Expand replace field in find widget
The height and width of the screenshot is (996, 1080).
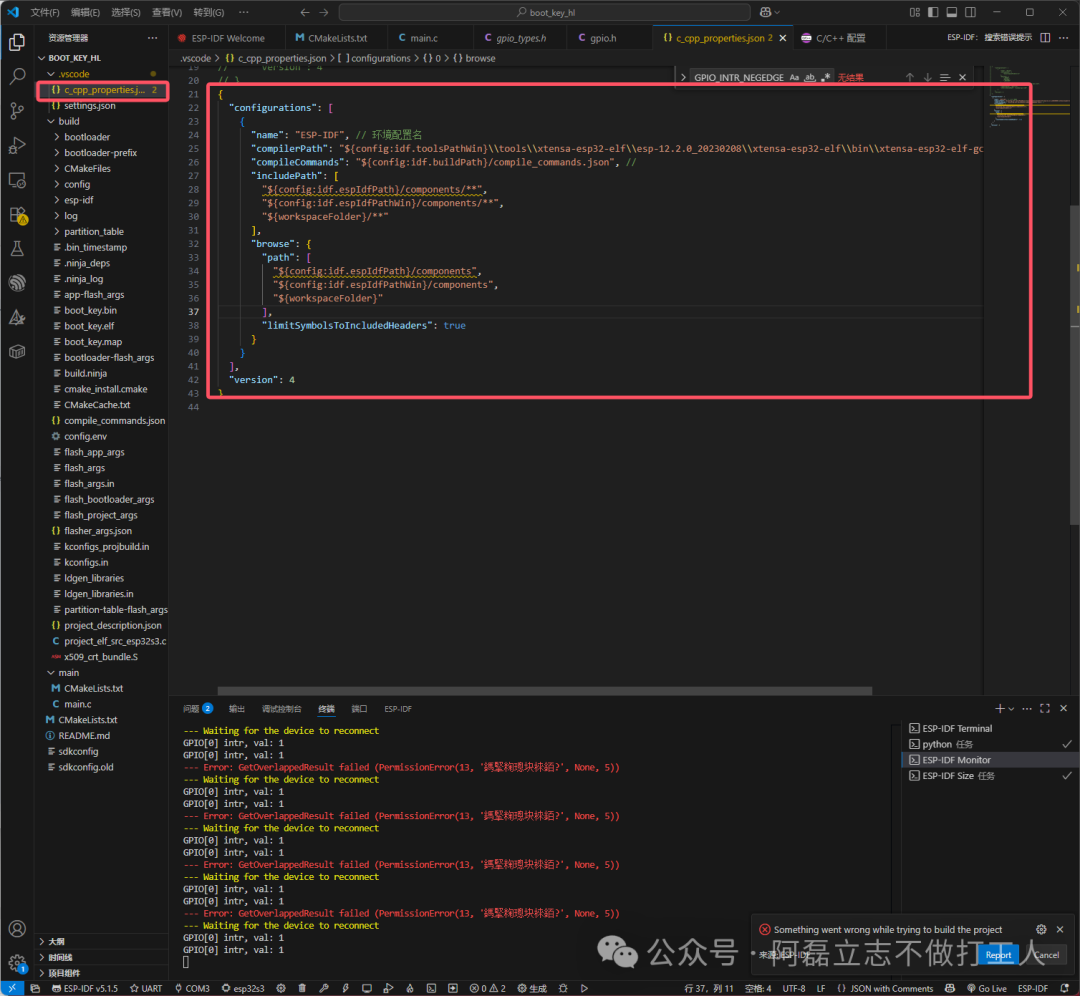point(683,77)
